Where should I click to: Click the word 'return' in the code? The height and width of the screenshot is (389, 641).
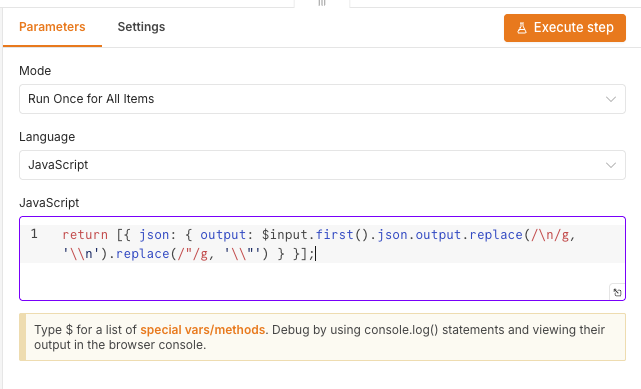point(85,235)
